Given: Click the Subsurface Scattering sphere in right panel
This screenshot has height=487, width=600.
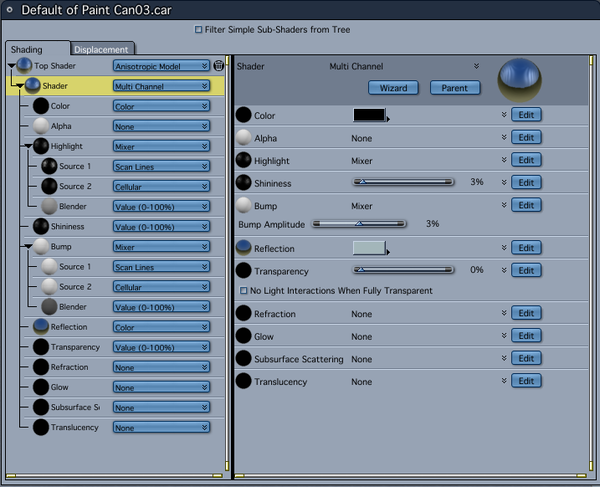Looking at the screenshot, I should (x=243, y=358).
